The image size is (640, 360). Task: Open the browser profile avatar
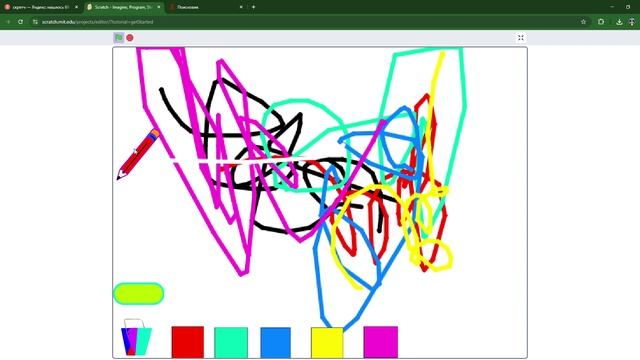click(x=632, y=22)
